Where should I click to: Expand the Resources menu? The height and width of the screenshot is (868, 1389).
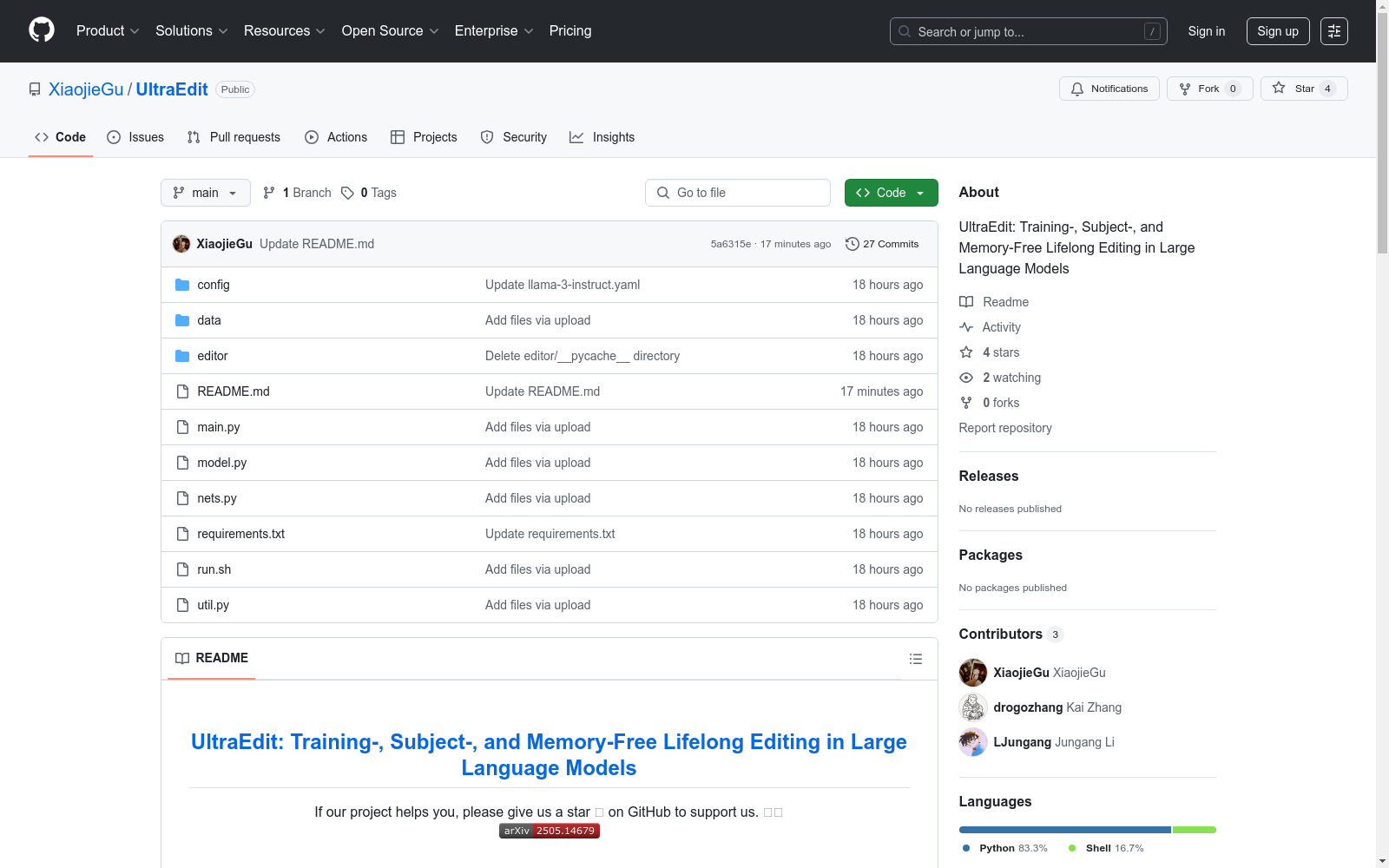(285, 31)
